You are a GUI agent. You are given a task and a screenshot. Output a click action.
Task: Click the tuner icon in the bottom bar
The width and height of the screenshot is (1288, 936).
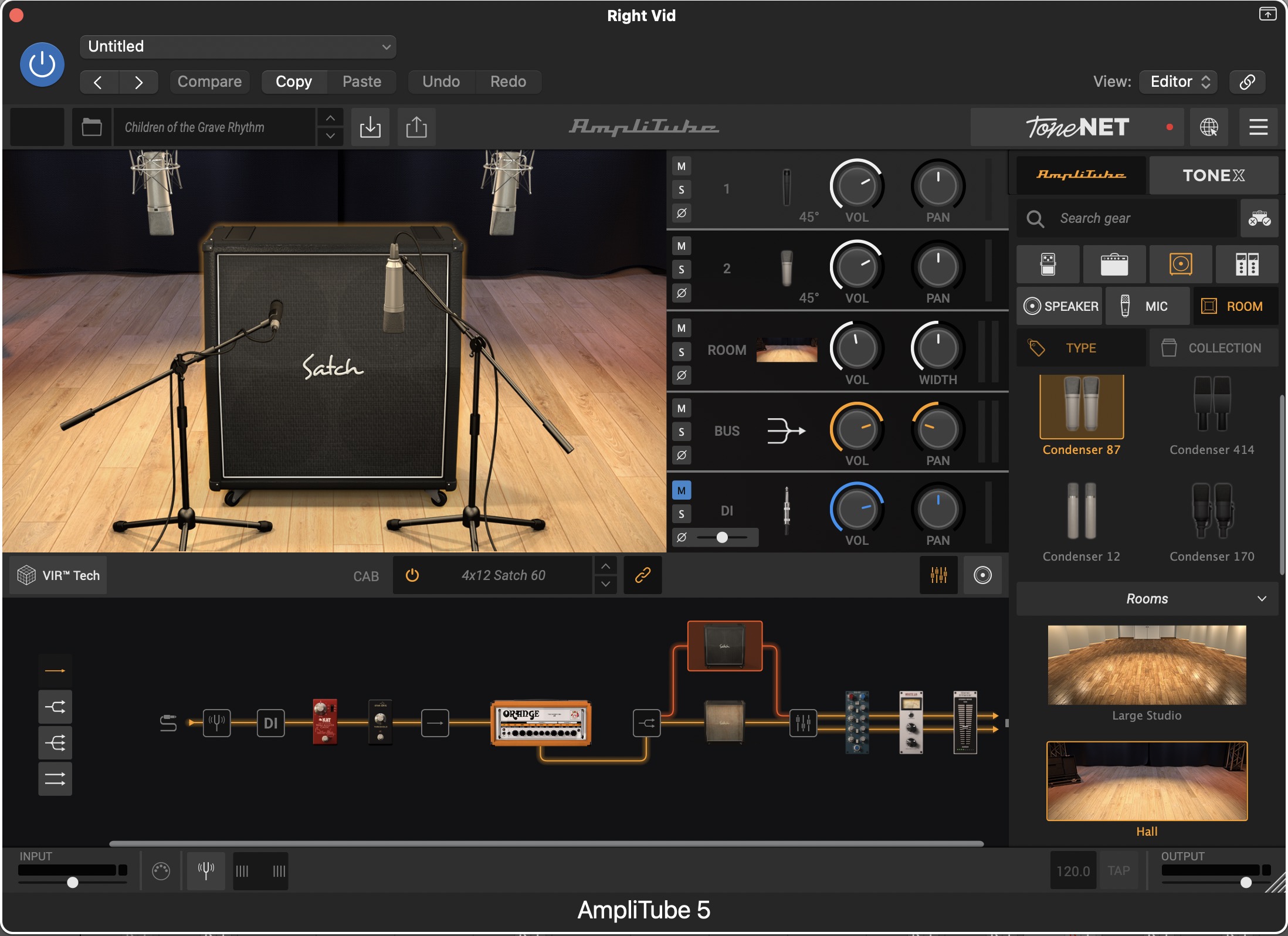click(206, 871)
